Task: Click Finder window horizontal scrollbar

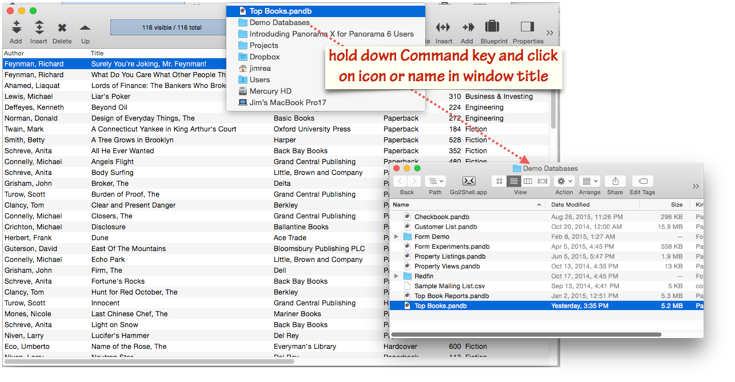Action: [x=526, y=334]
